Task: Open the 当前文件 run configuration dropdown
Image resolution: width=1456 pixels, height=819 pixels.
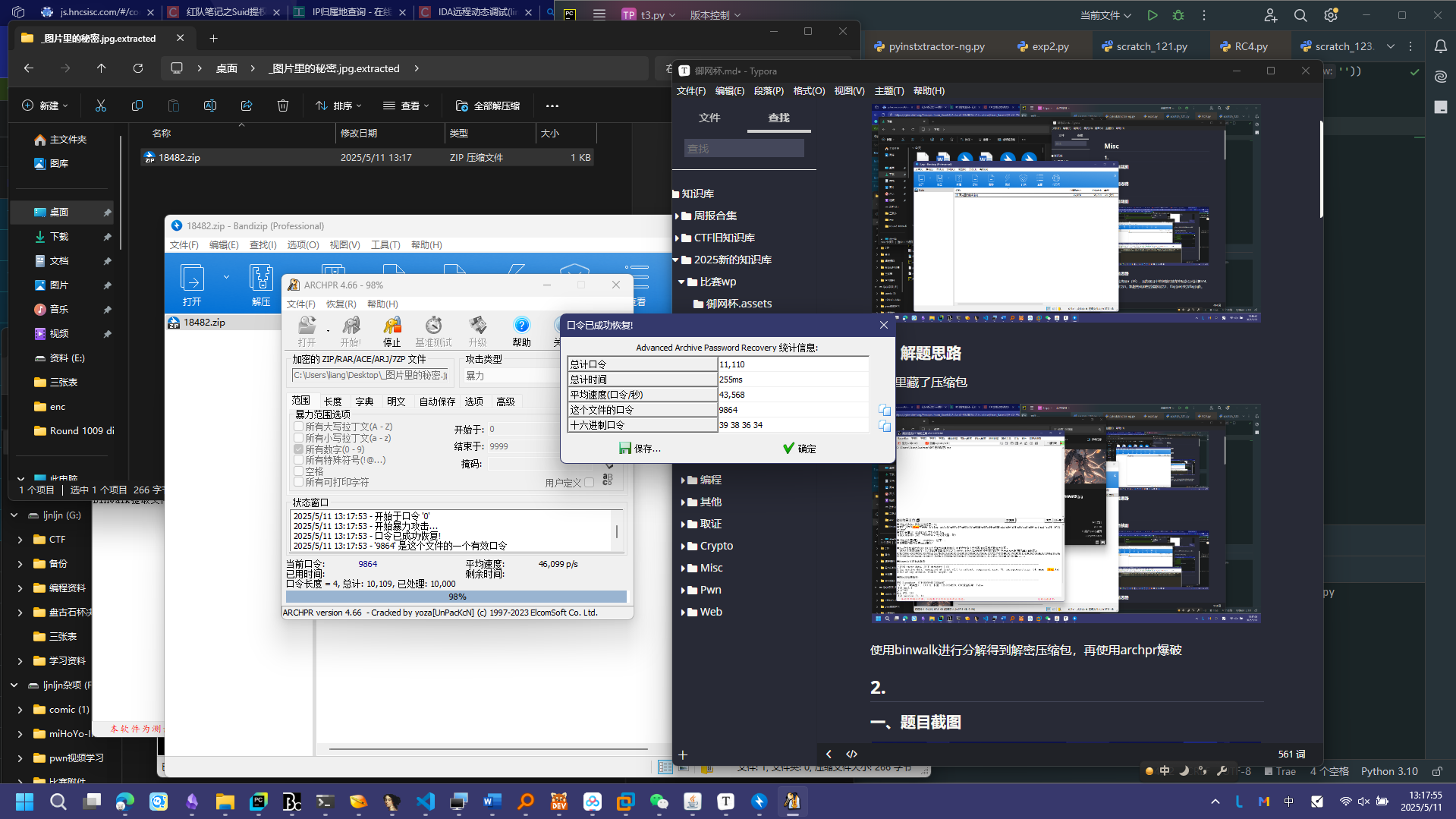Action: click(x=1105, y=15)
